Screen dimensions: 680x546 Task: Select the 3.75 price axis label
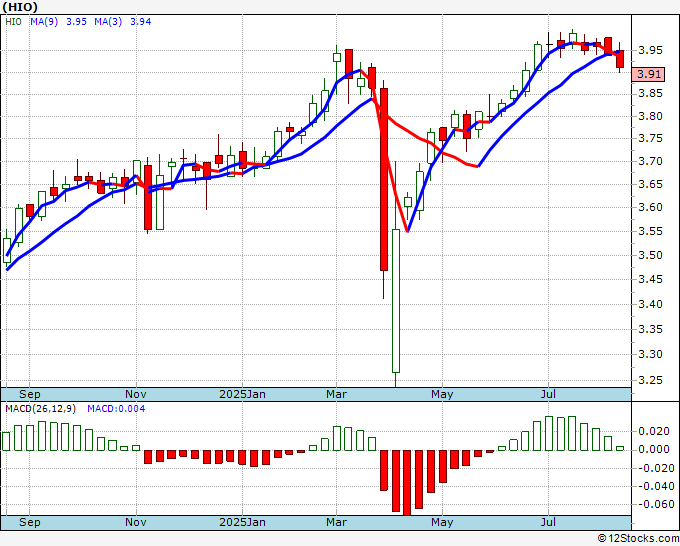(x=651, y=138)
